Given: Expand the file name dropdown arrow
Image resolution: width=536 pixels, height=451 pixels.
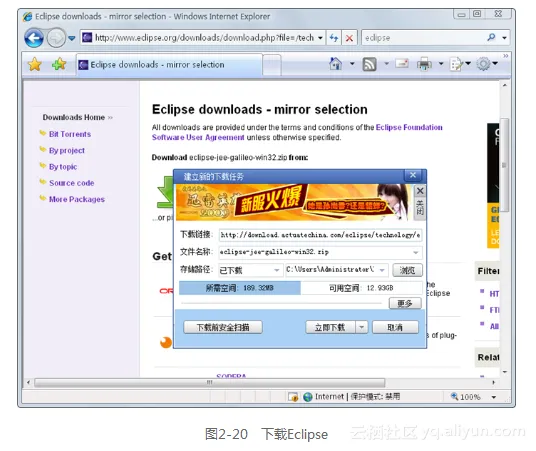Looking at the screenshot, I should coord(415,253).
